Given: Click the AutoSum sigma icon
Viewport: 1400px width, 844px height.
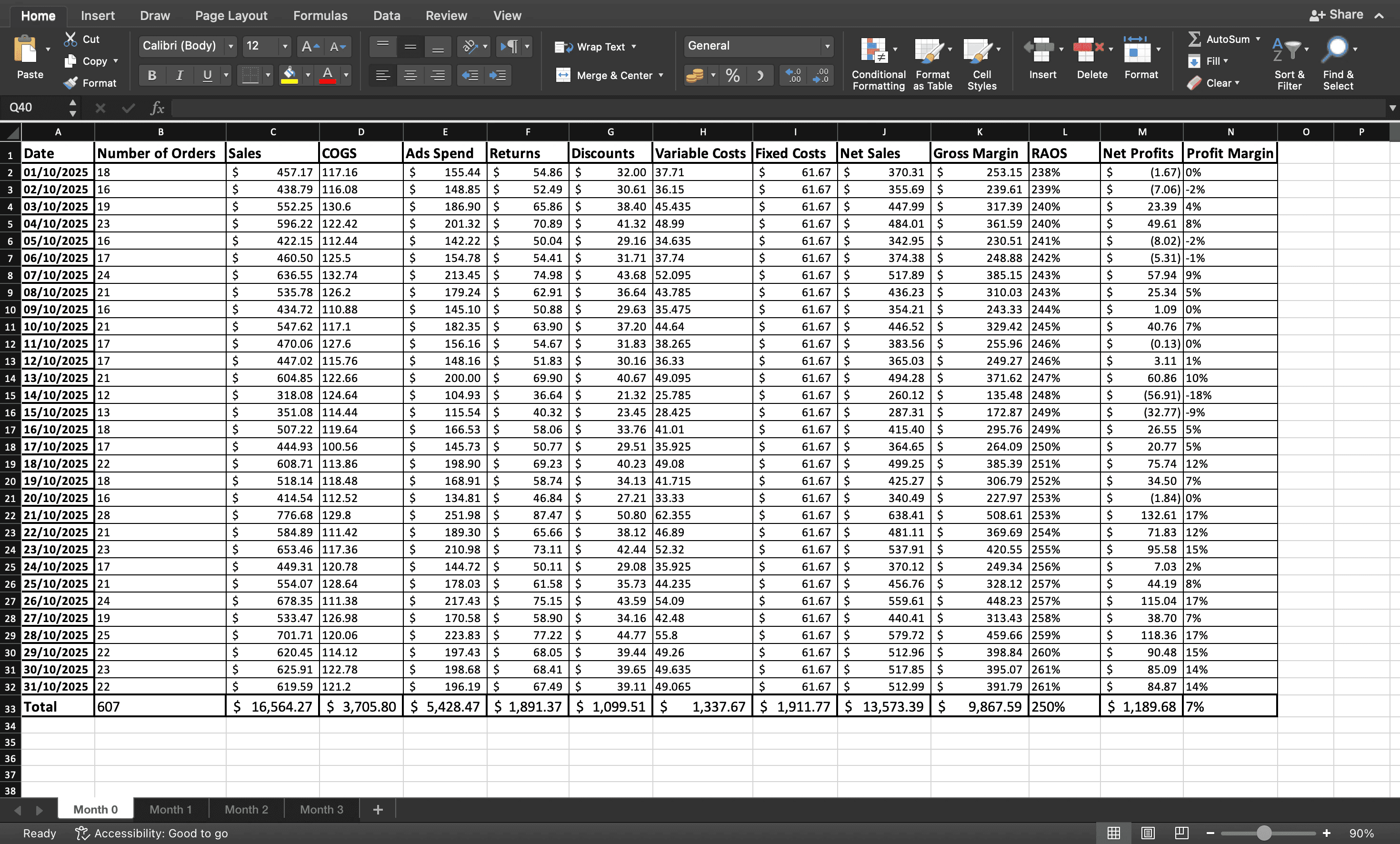Looking at the screenshot, I should click(x=1194, y=39).
